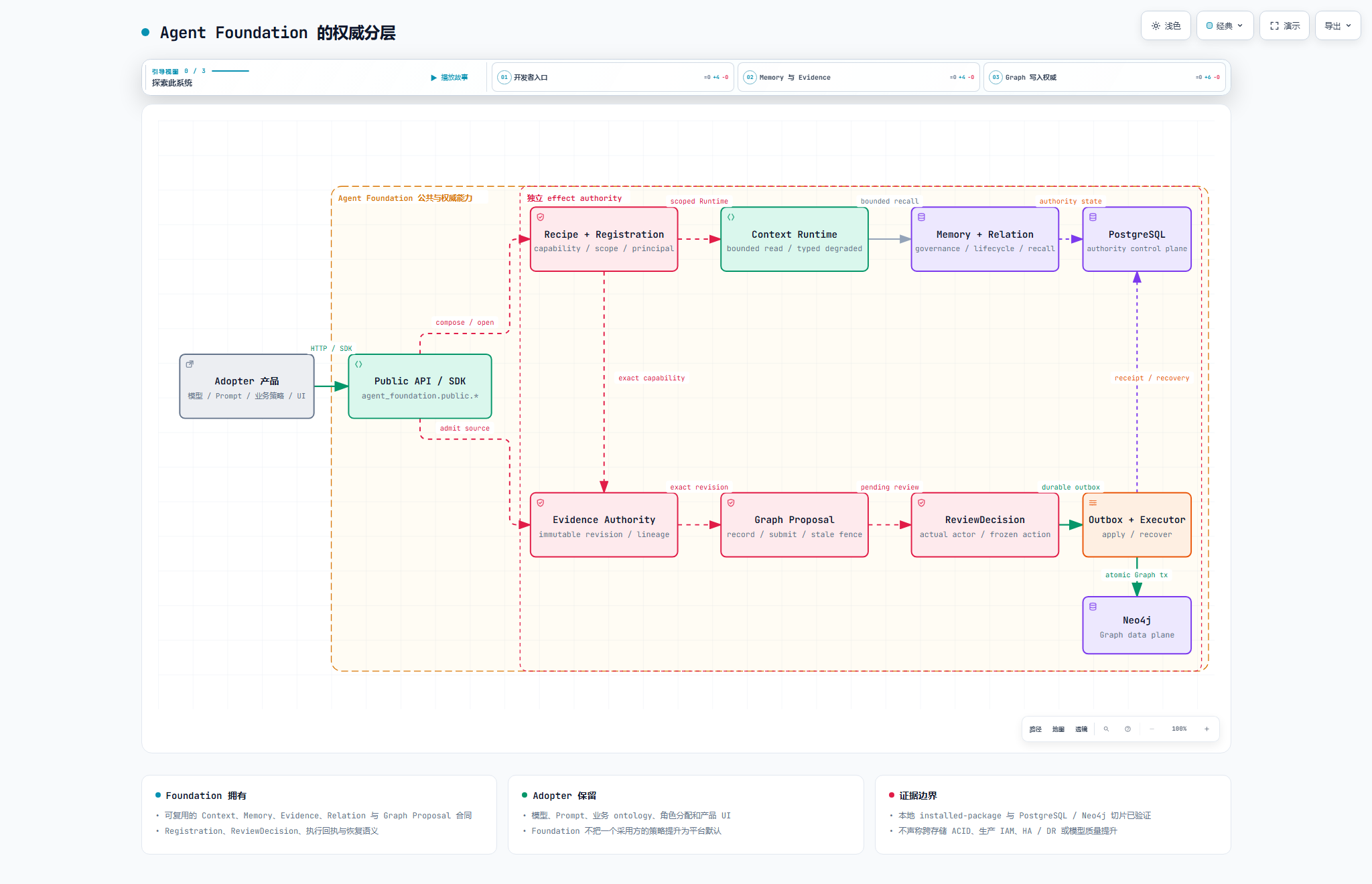
Task: Click the ReviewDecision node
Action: click(x=985, y=525)
